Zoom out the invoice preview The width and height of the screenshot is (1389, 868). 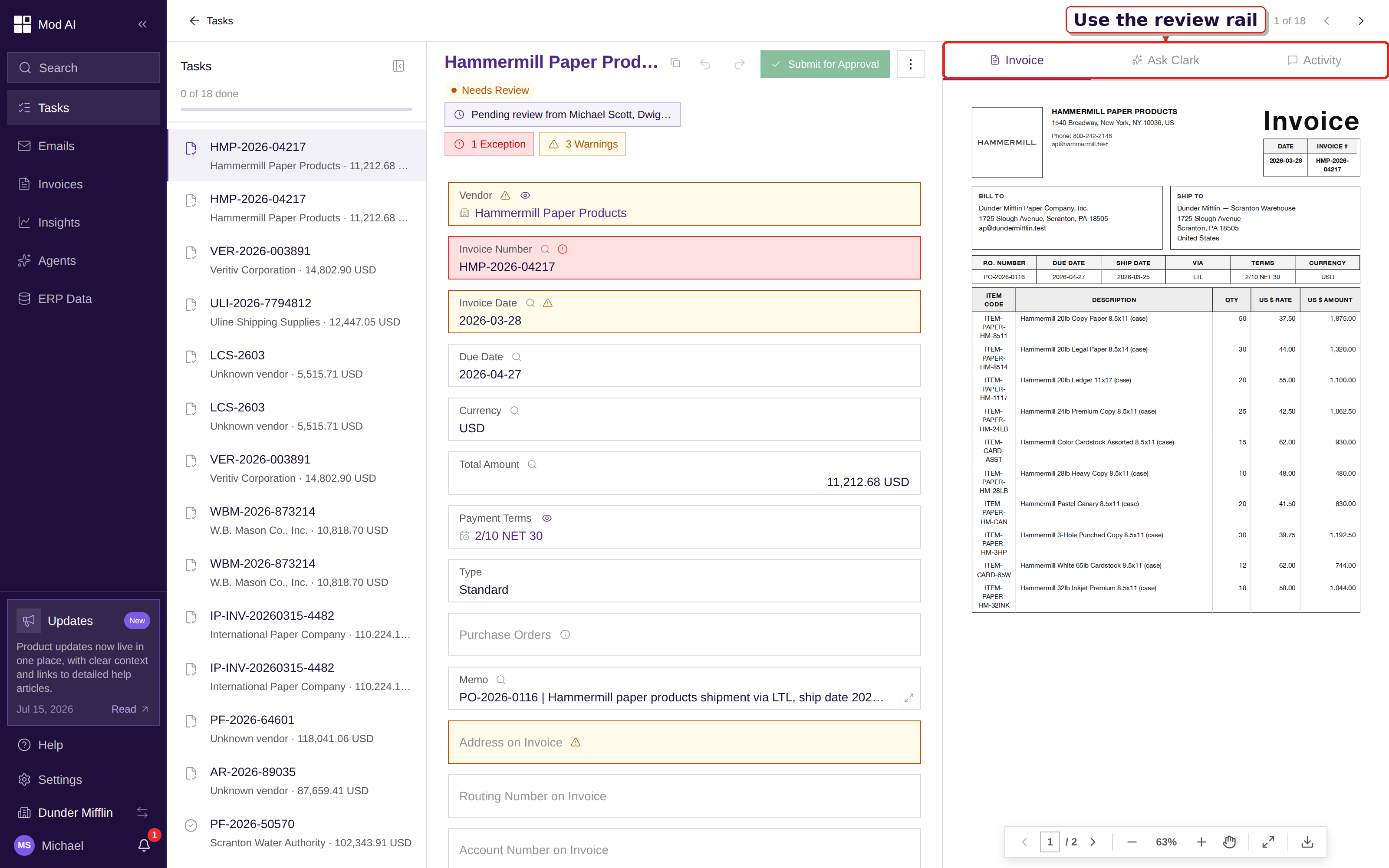(x=1132, y=842)
